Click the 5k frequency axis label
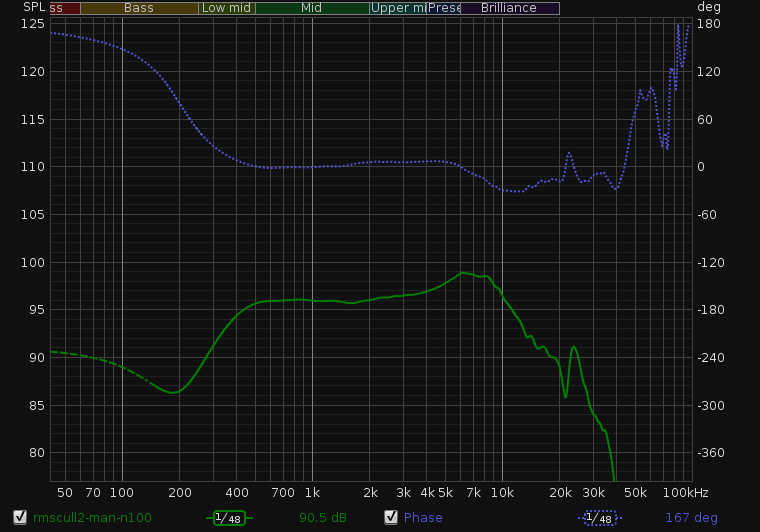This screenshot has height=532, width=760. pyautogui.click(x=445, y=493)
